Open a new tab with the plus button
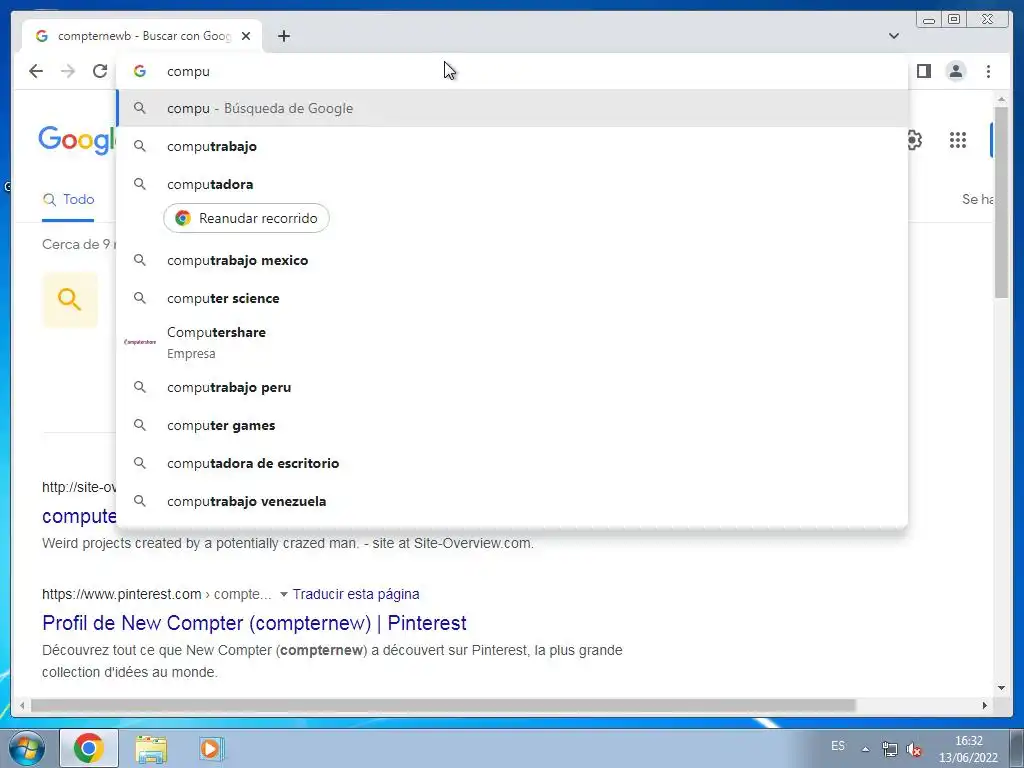 (x=284, y=36)
